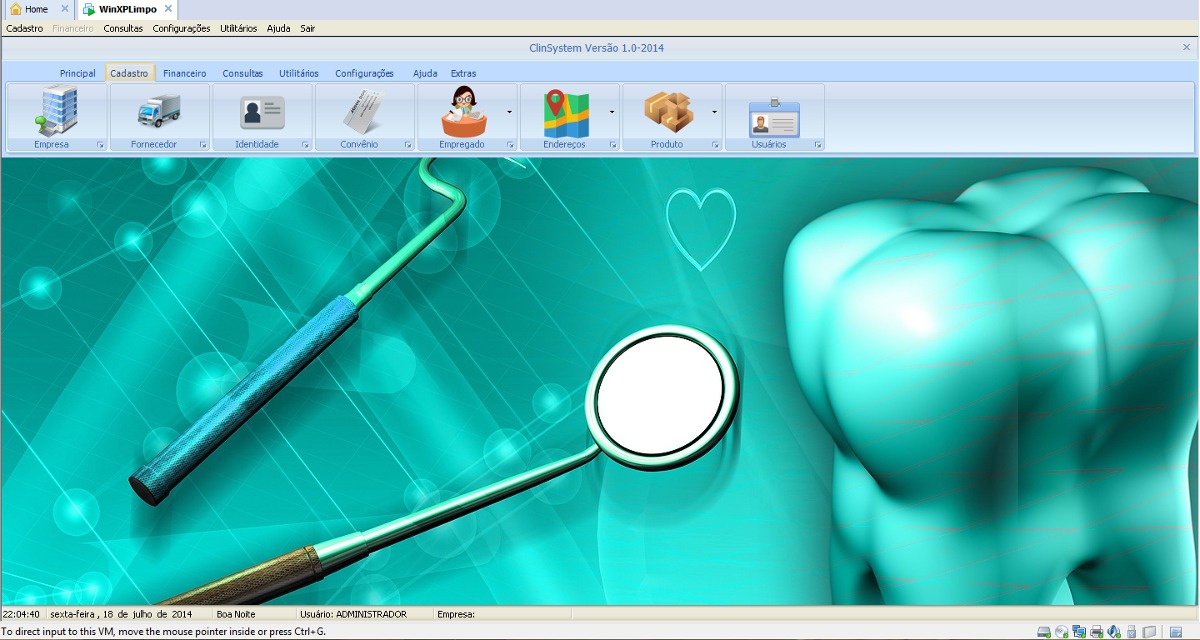Click Sair in the top menu bar
This screenshot has width=1200, height=640.
(307, 28)
